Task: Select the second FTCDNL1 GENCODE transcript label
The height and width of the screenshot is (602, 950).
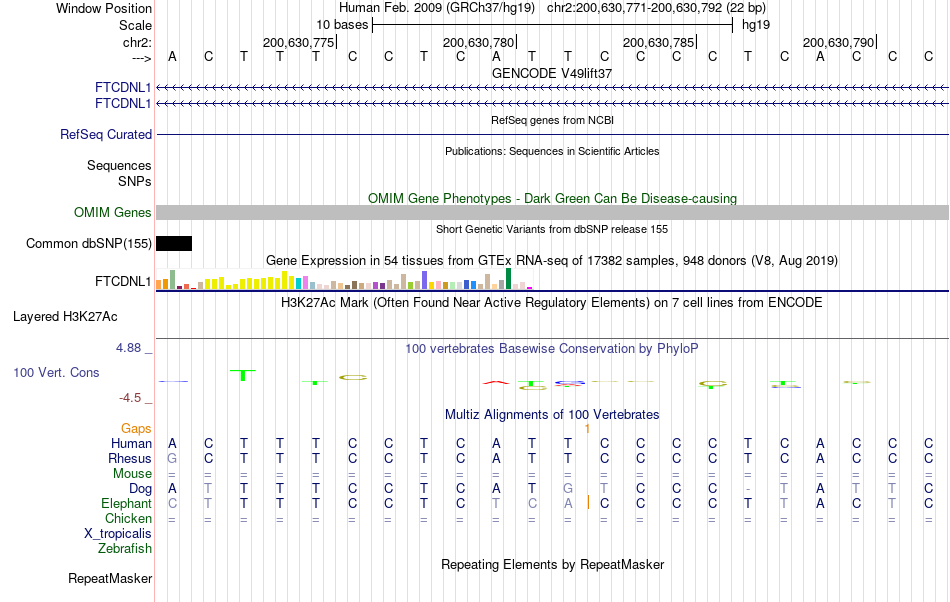Action: 123,104
